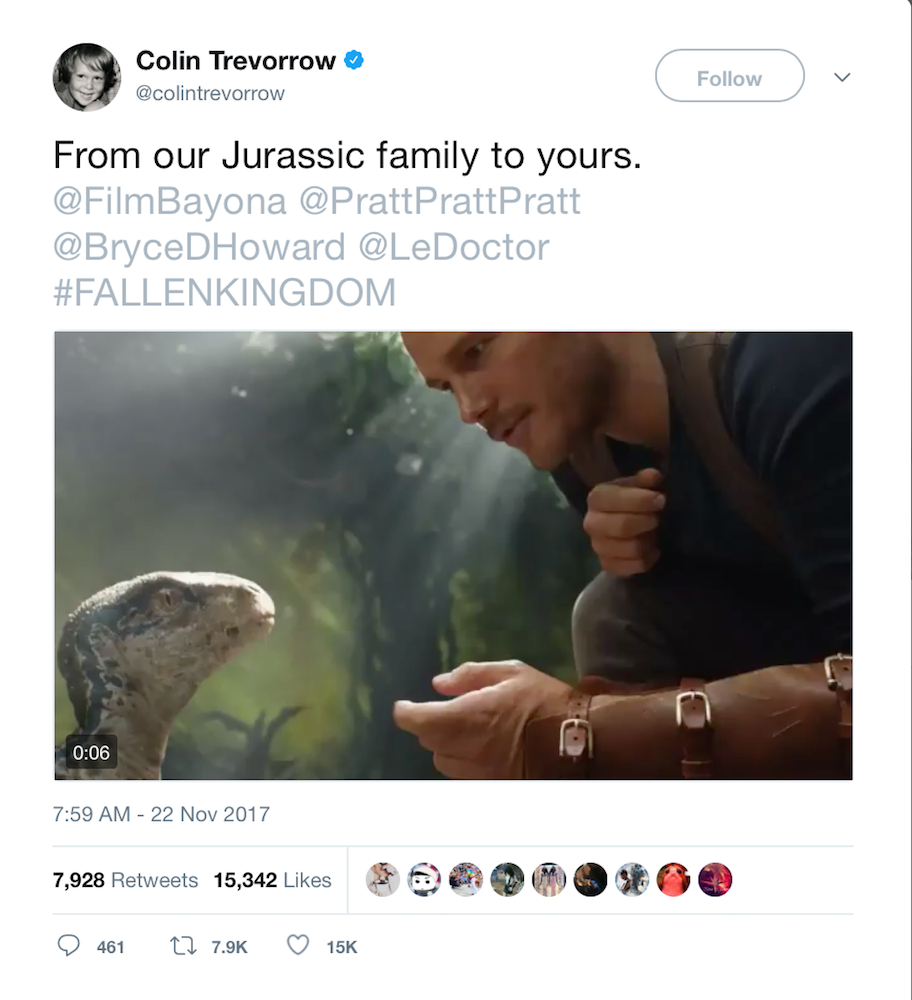Click the cartoon face with red hat avatar
Viewport: 912px width, 1000px height.
click(x=424, y=879)
